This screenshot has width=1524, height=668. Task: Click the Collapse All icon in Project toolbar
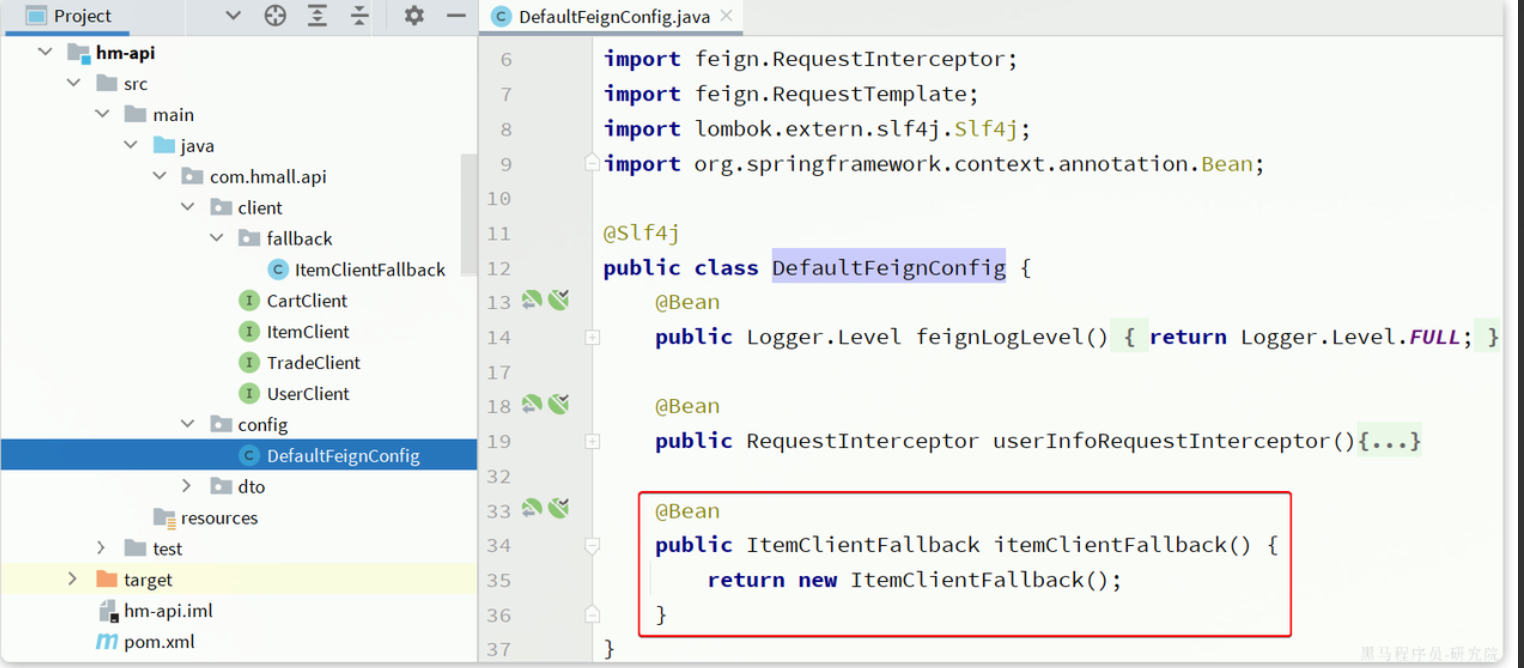point(360,16)
